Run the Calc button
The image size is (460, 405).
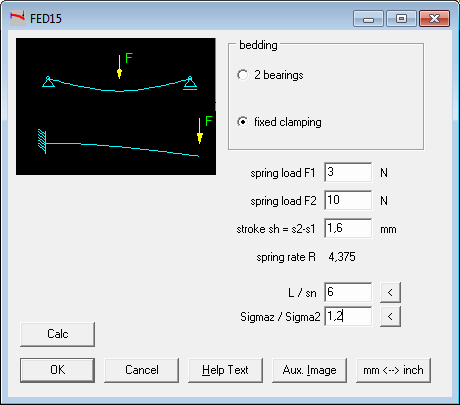57,334
